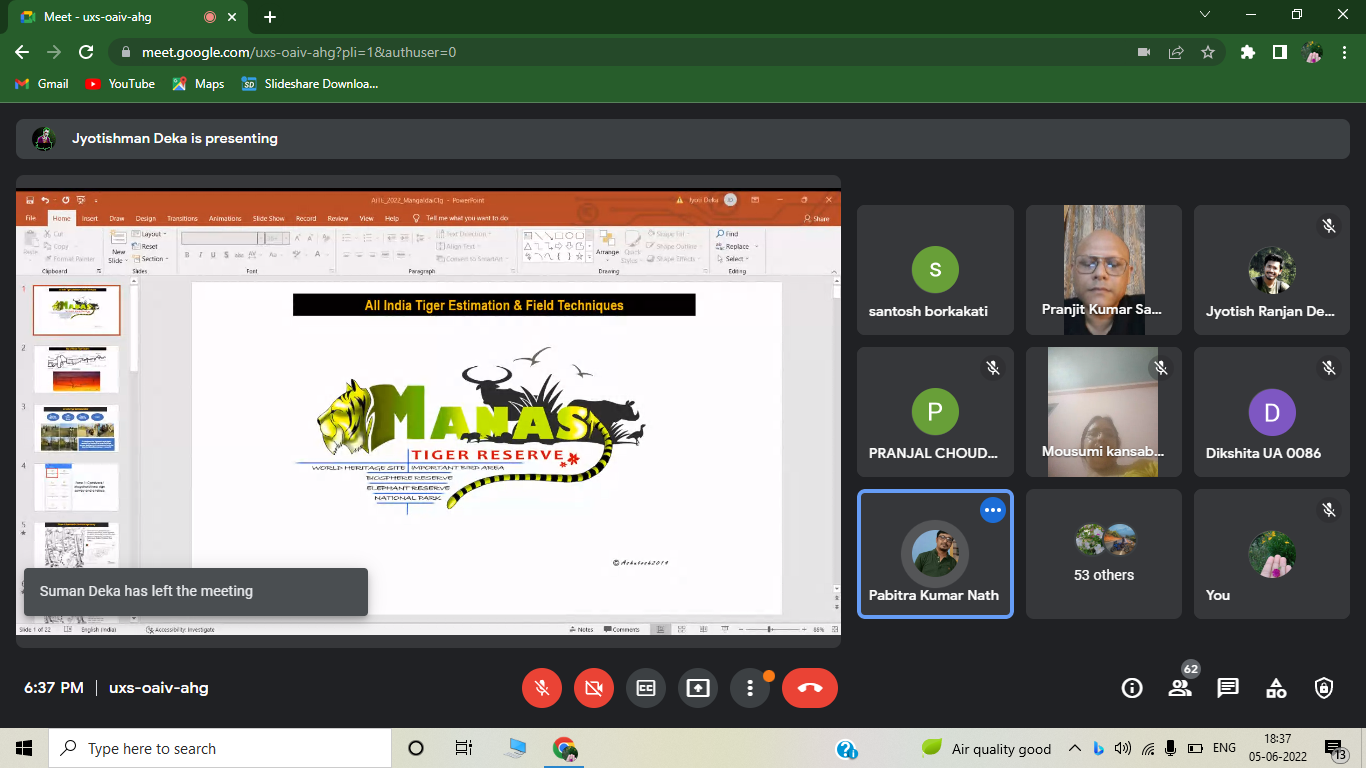Screen dimensions: 1366x768
Task: Click the address bar URL
Action: pyautogui.click(x=299, y=52)
